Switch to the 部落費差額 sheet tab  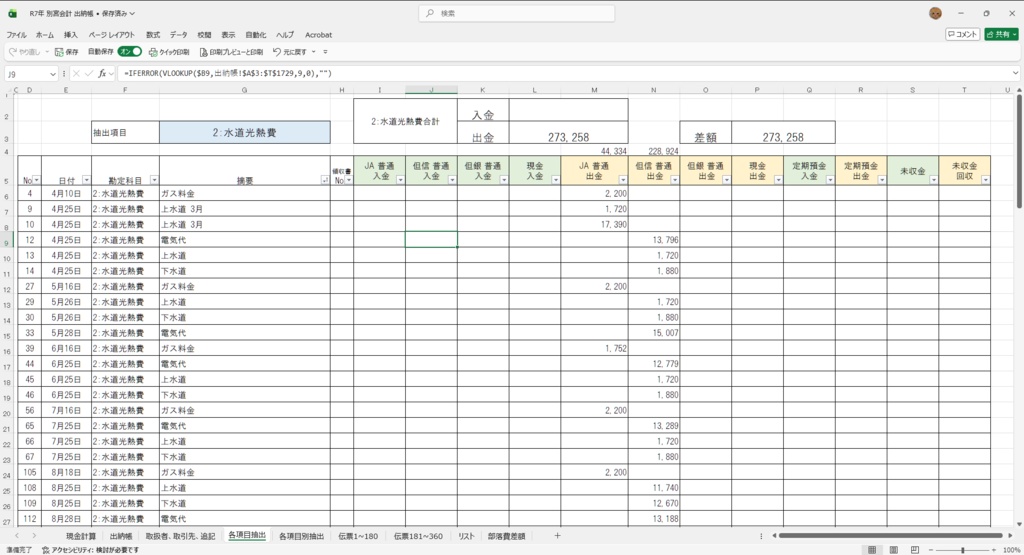pos(506,536)
